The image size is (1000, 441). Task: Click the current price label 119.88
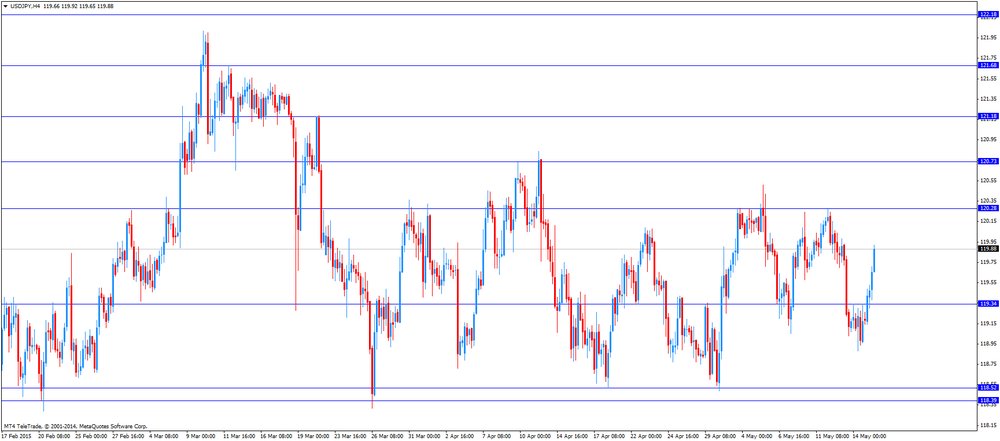tap(988, 249)
